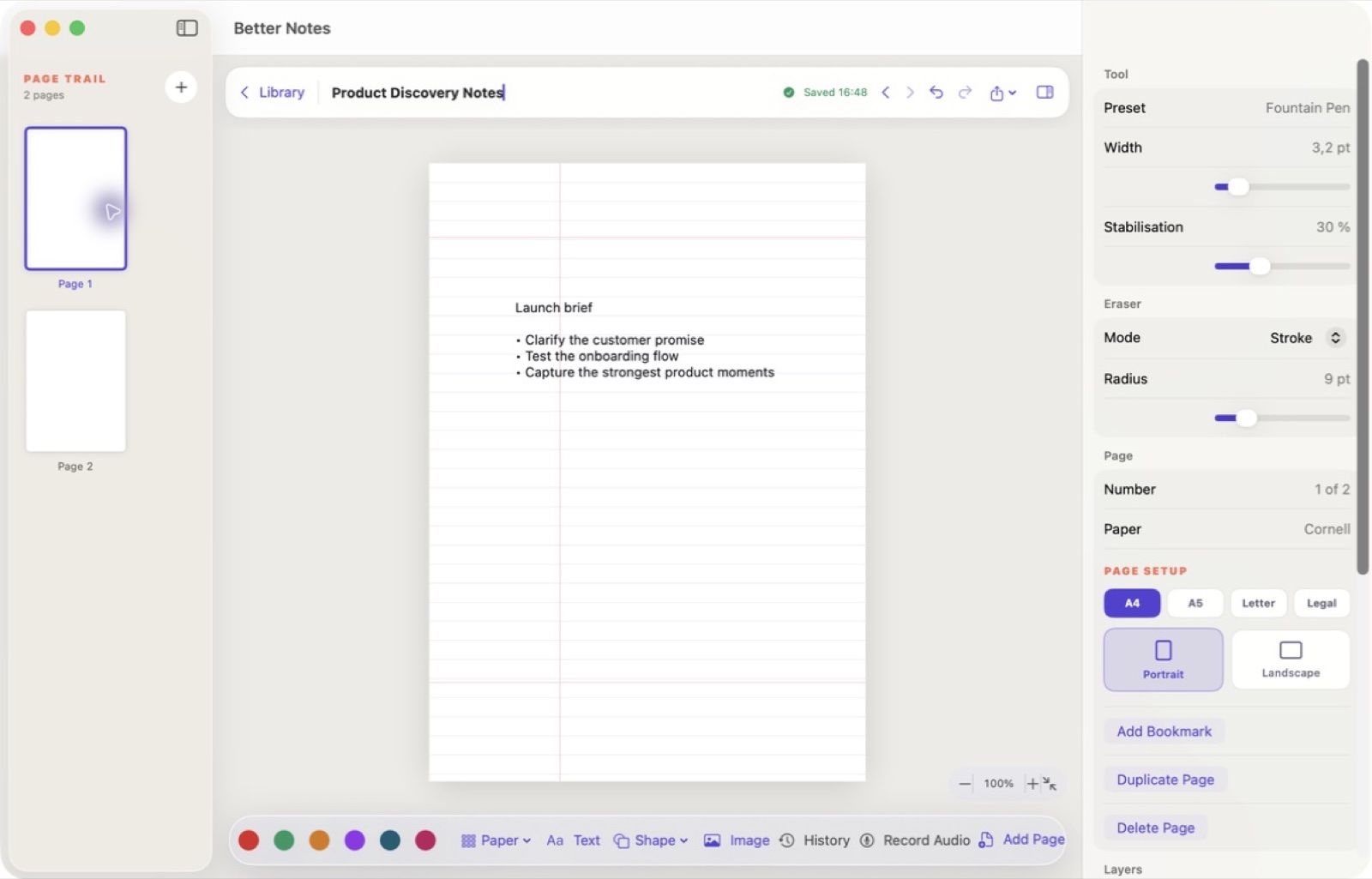Open the share export dropdown

[1002, 93]
